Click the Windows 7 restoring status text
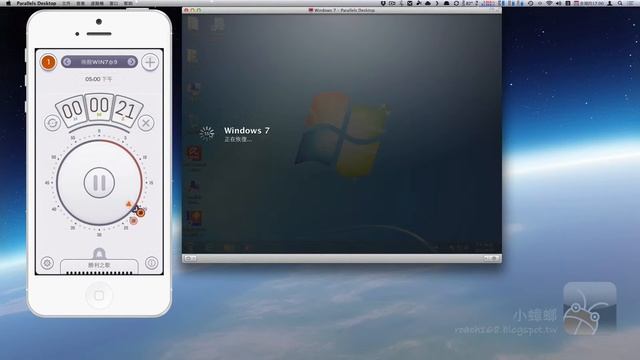Image resolution: width=640 pixels, height=360 pixels. [238, 140]
